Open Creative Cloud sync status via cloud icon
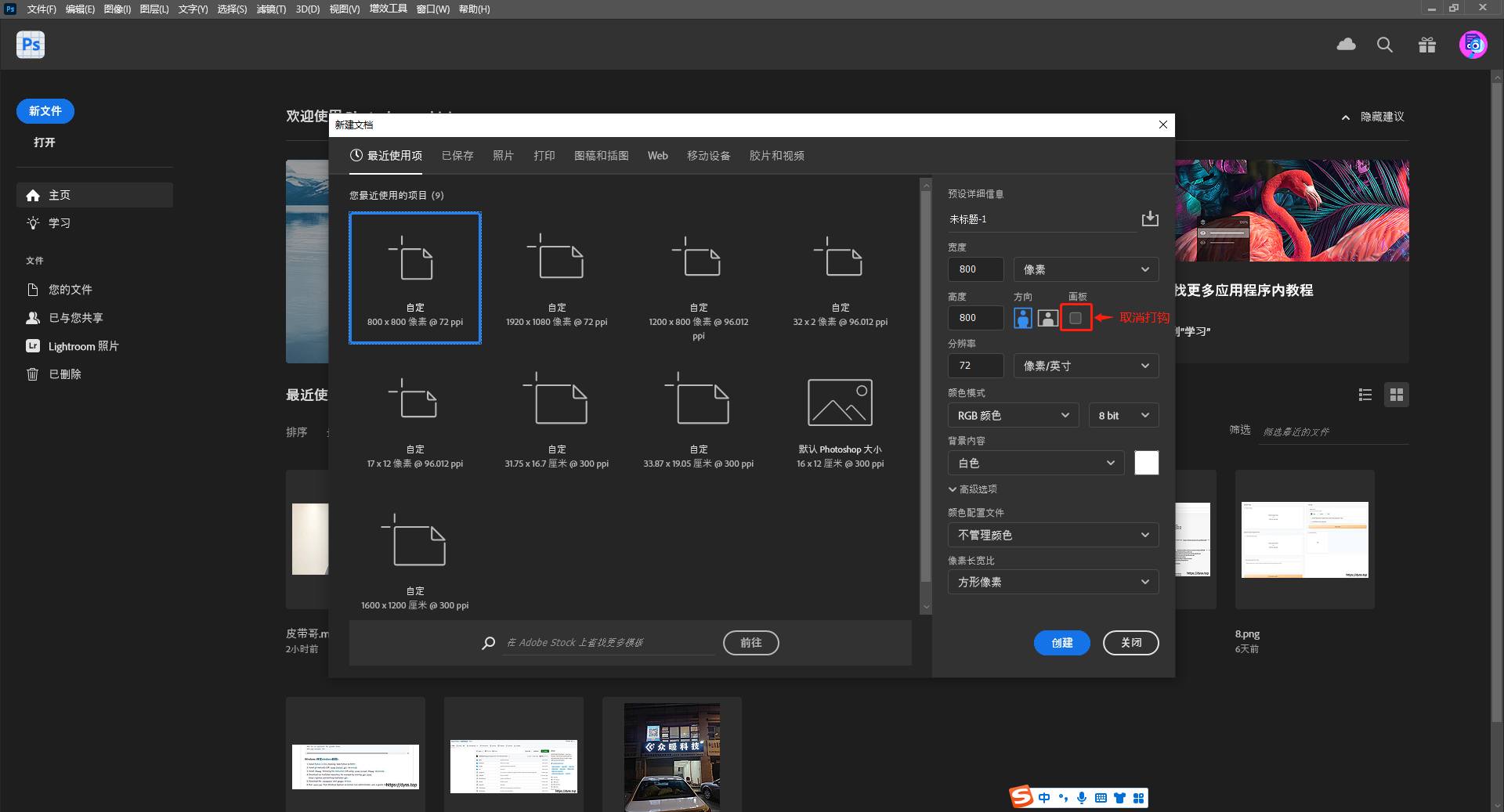The height and width of the screenshot is (812, 1504). [1346, 45]
